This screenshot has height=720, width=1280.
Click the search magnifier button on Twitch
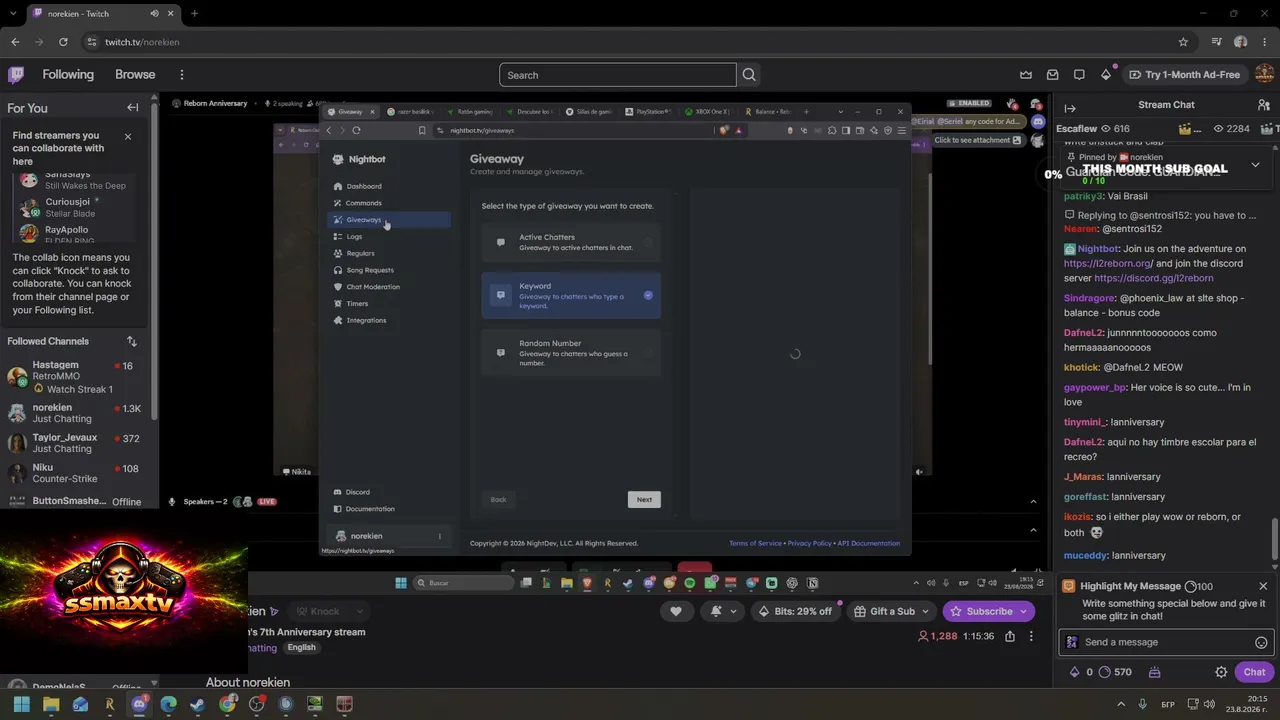tap(749, 75)
